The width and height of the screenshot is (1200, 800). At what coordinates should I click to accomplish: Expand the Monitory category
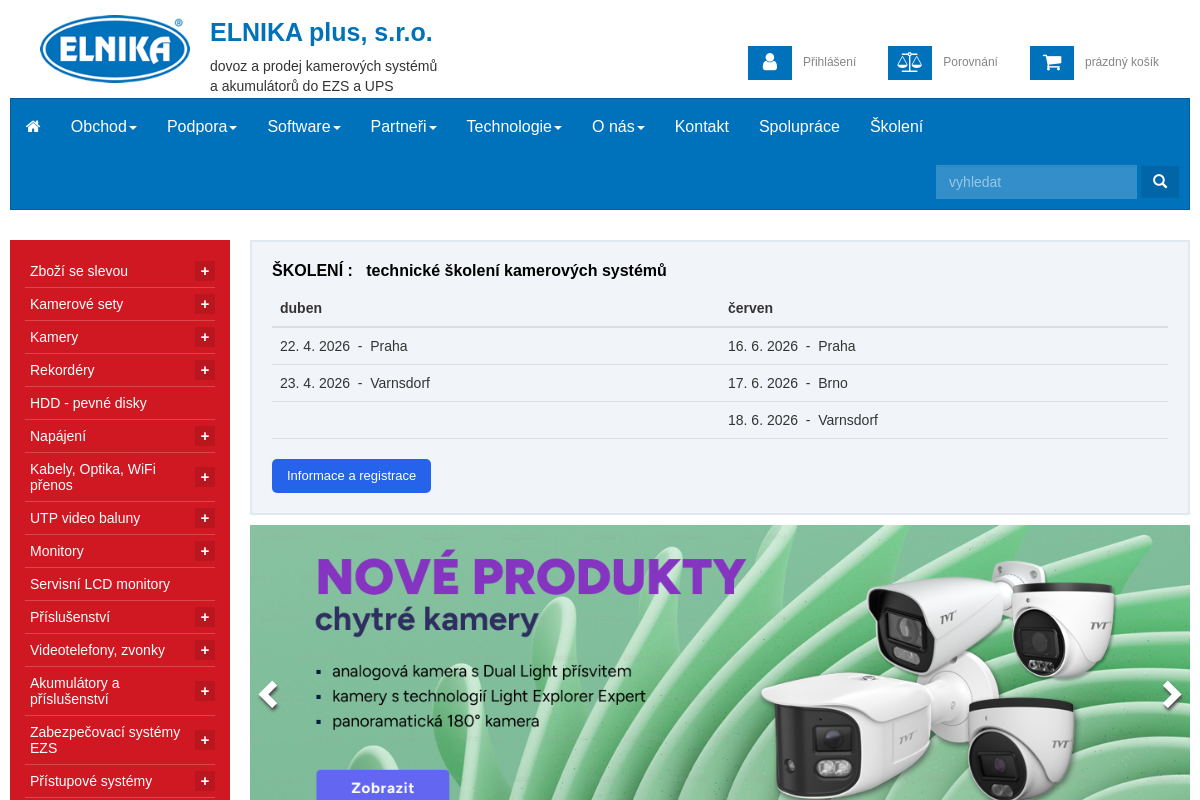click(x=204, y=551)
